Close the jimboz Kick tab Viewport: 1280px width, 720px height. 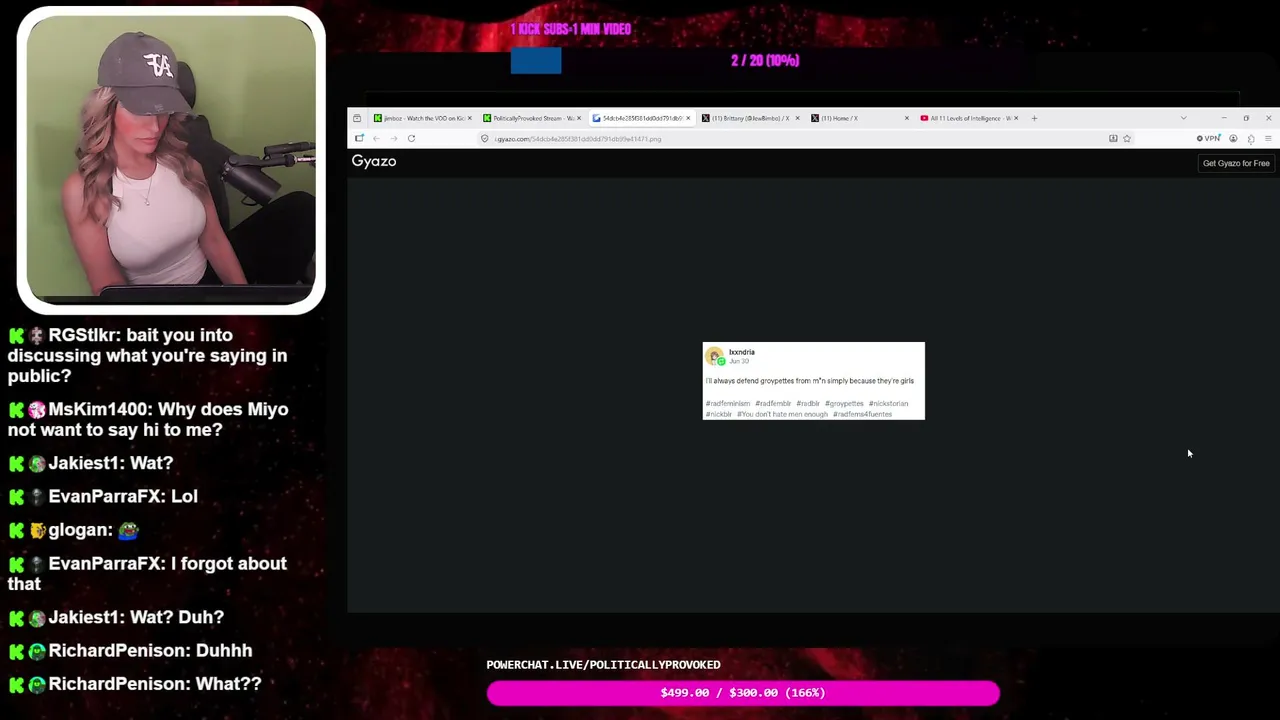tap(470, 118)
